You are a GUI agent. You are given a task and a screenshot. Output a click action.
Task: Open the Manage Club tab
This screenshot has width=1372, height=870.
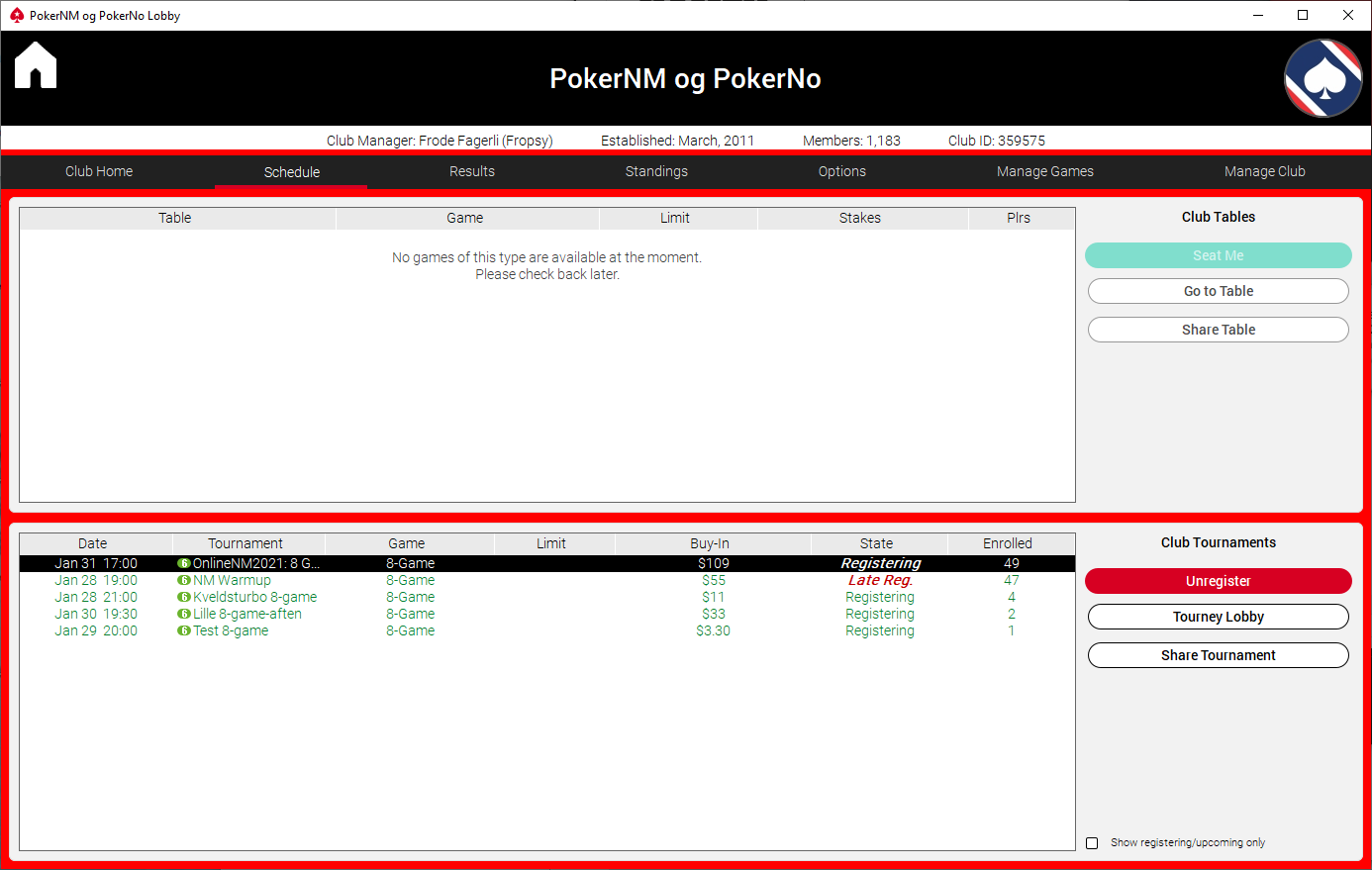[x=1265, y=171]
